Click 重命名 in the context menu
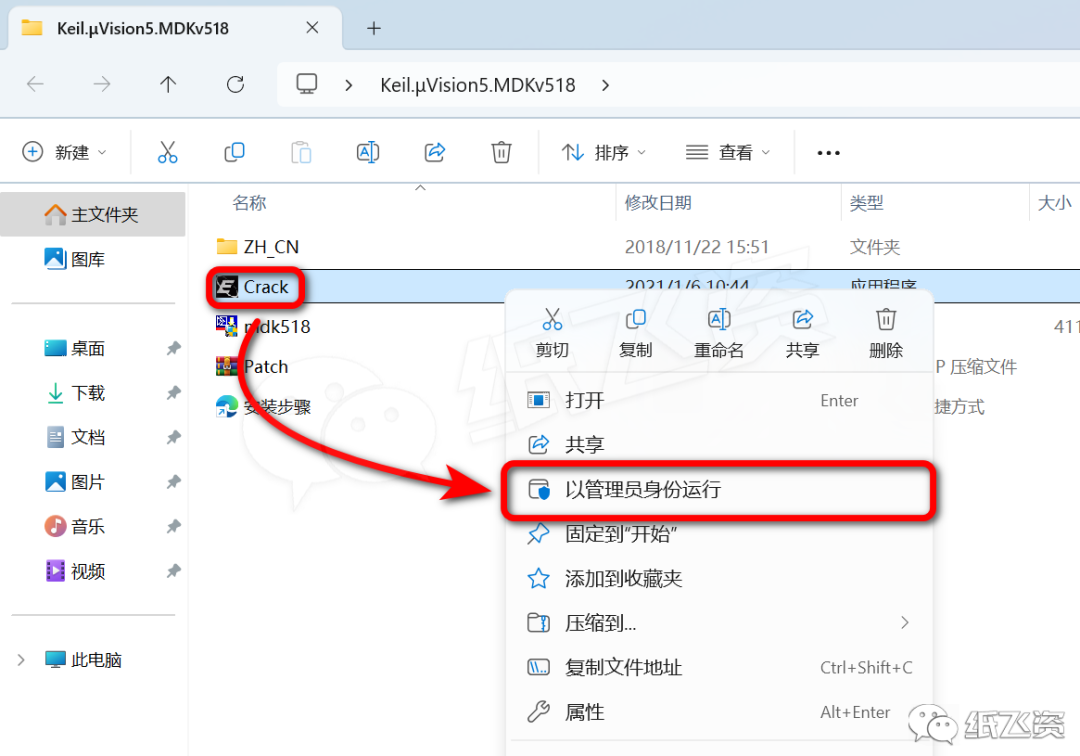The width and height of the screenshot is (1080, 756). point(718,333)
